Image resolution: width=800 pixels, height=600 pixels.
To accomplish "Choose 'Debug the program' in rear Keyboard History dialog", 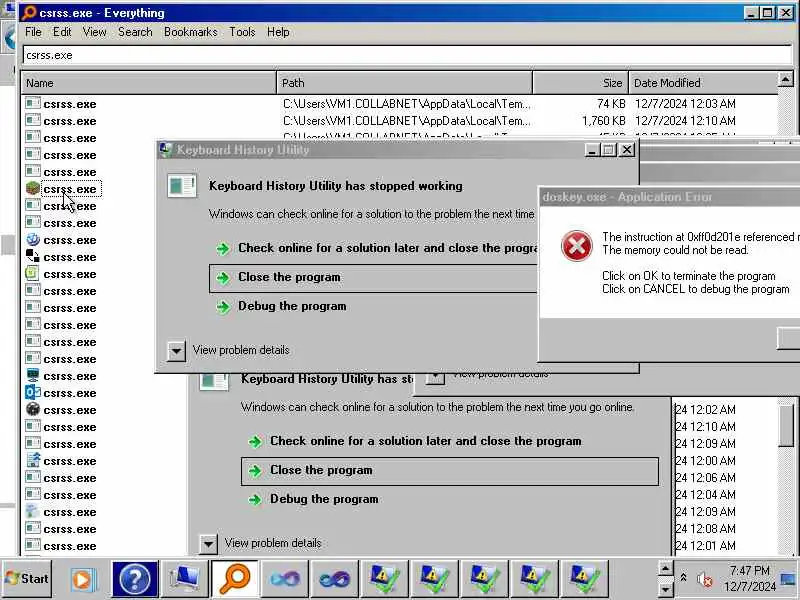I will [450, 499].
